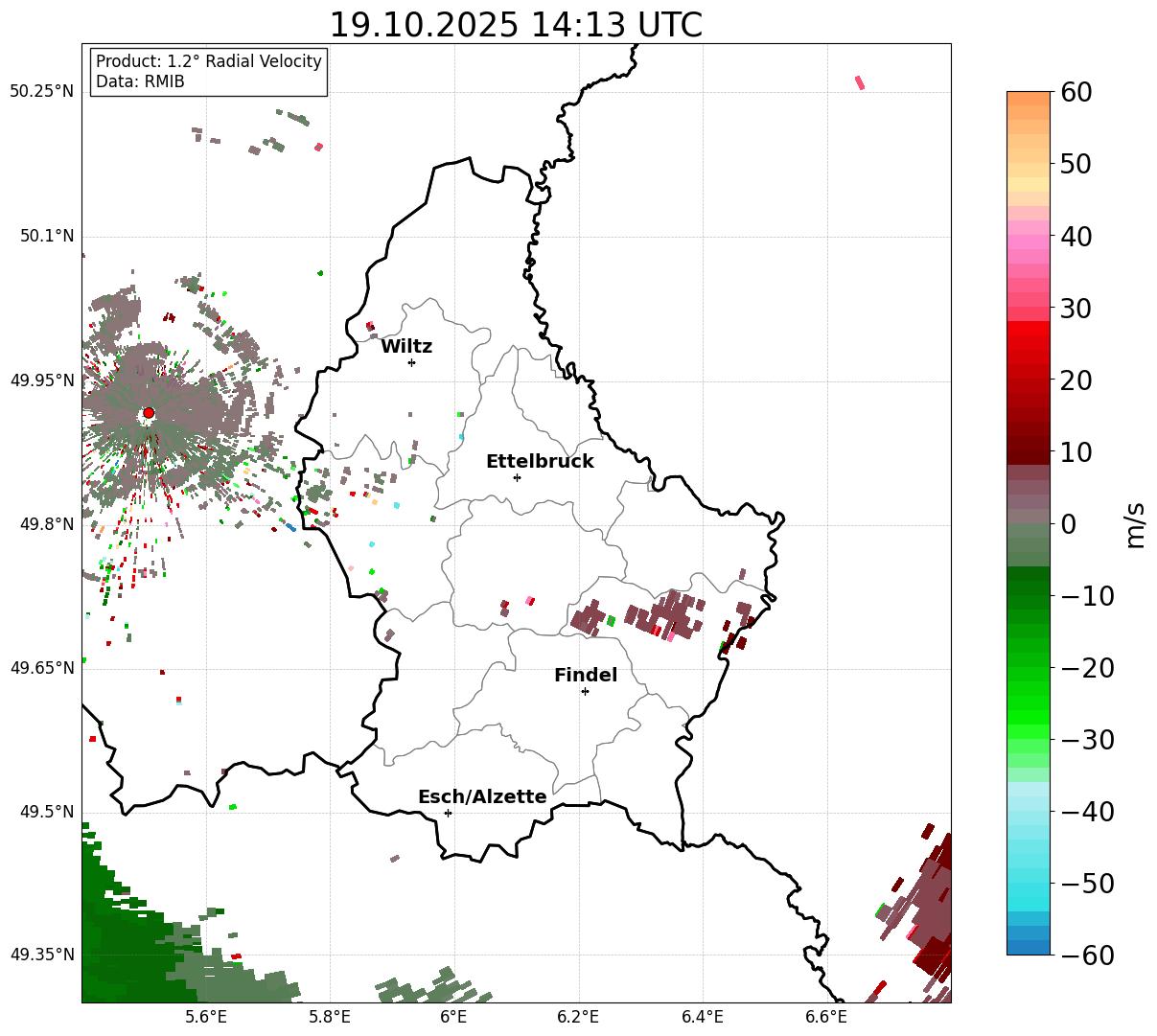Click the Findel station cross marker
Viewport: 1157px width, 1036px height.
pyautogui.click(x=585, y=691)
